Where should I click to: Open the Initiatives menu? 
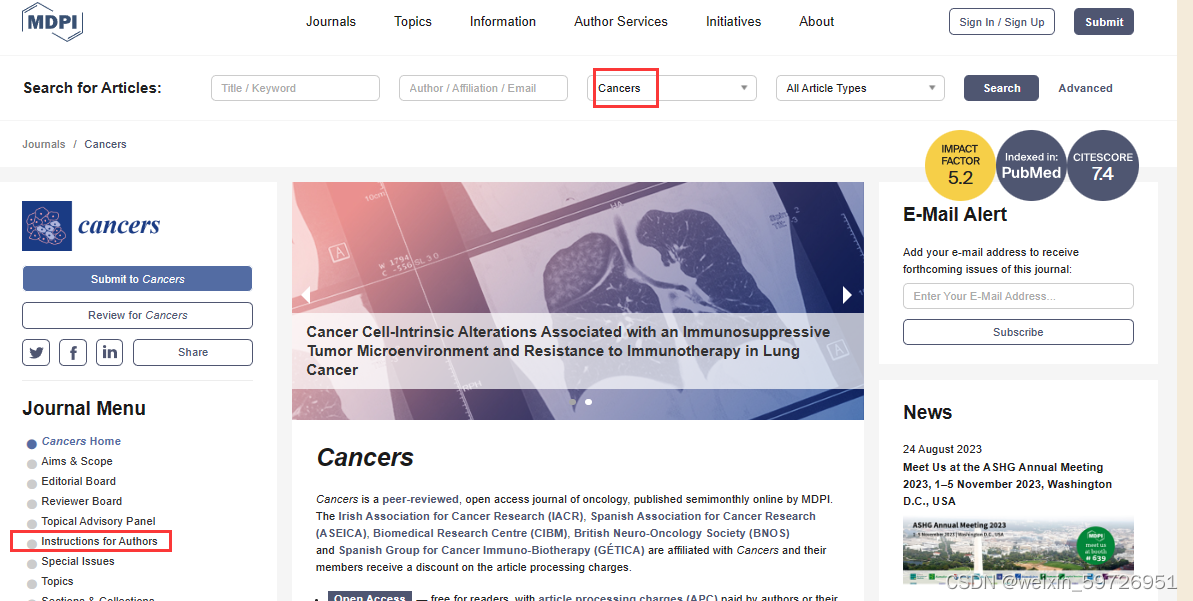pyautogui.click(x=733, y=21)
